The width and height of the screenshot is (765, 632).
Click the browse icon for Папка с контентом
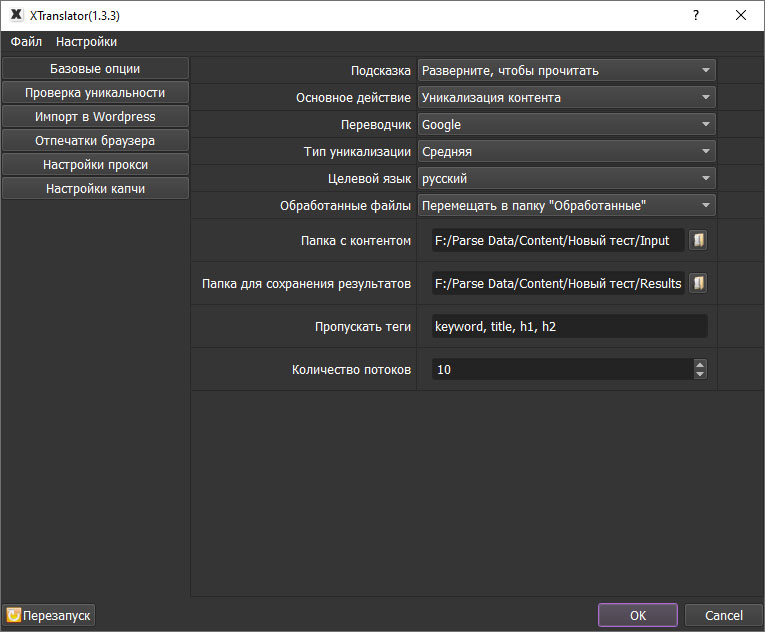(698, 240)
